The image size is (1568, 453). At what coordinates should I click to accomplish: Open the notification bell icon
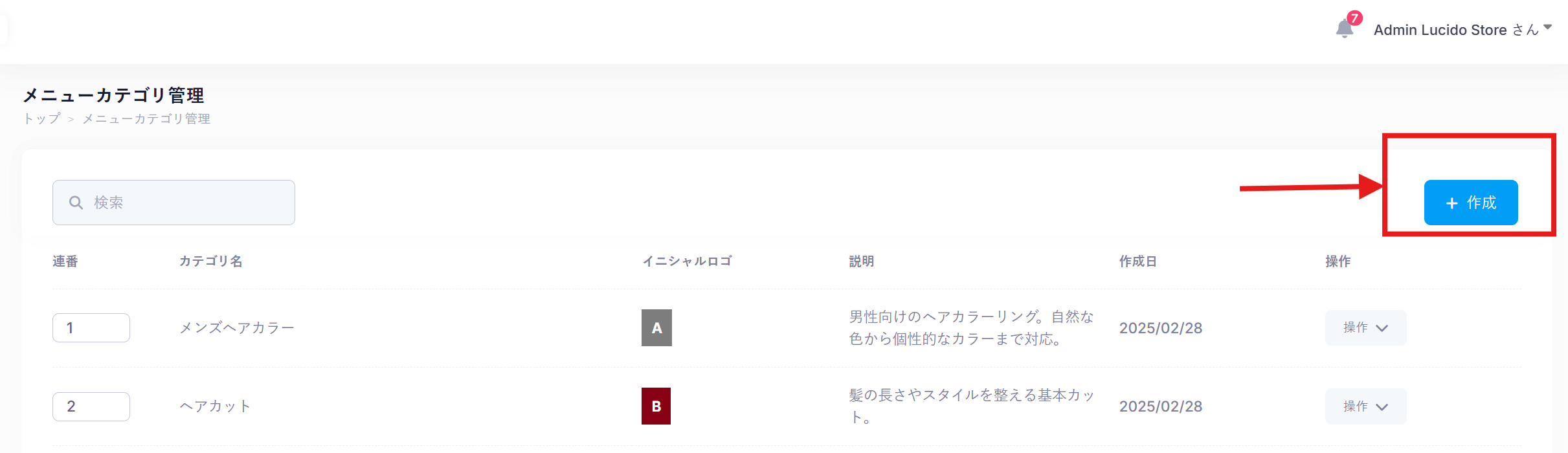1344,29
